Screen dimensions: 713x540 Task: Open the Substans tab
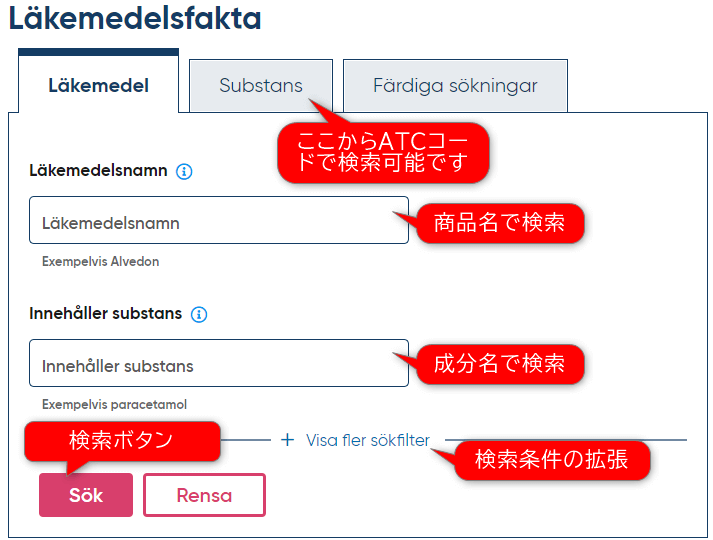pos(260,85)
